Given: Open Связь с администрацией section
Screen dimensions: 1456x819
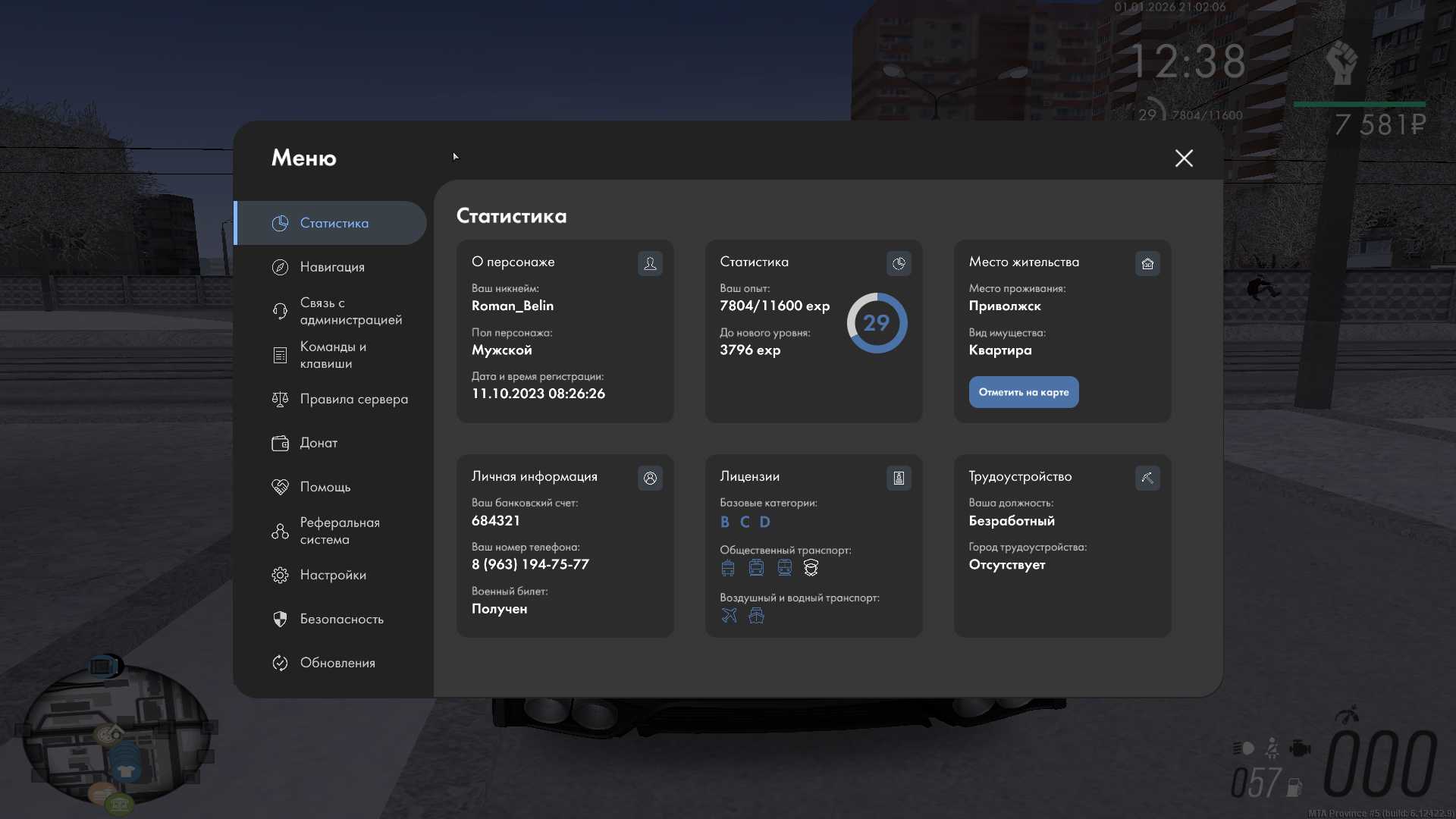Looking at the screenshot, I should 349,311.
